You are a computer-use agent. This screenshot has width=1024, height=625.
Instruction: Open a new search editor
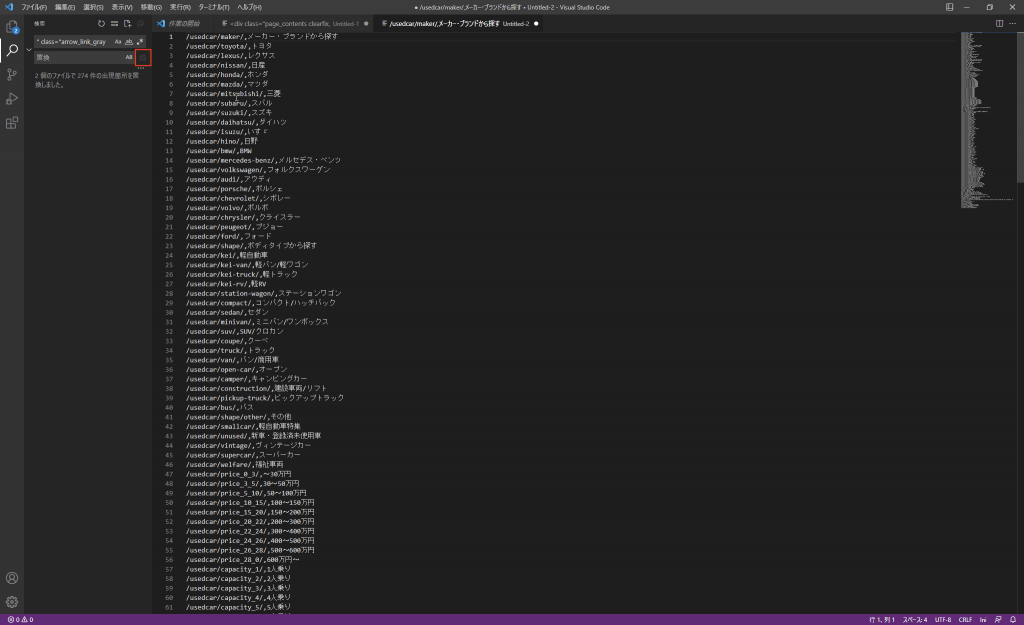(x=127, y=24)
